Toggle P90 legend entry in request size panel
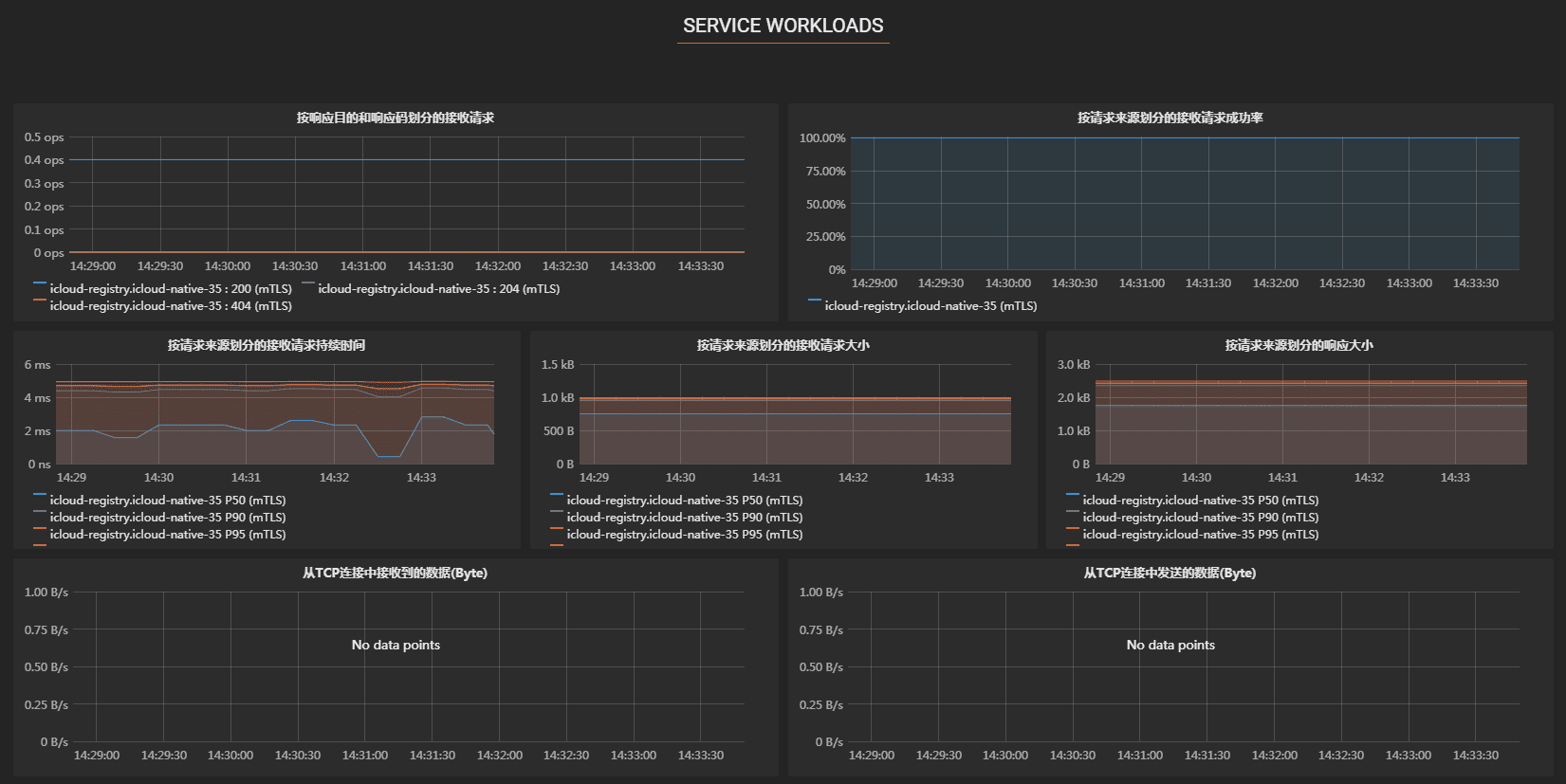Screen dimensions: 1566x784 tap(684, 518)
